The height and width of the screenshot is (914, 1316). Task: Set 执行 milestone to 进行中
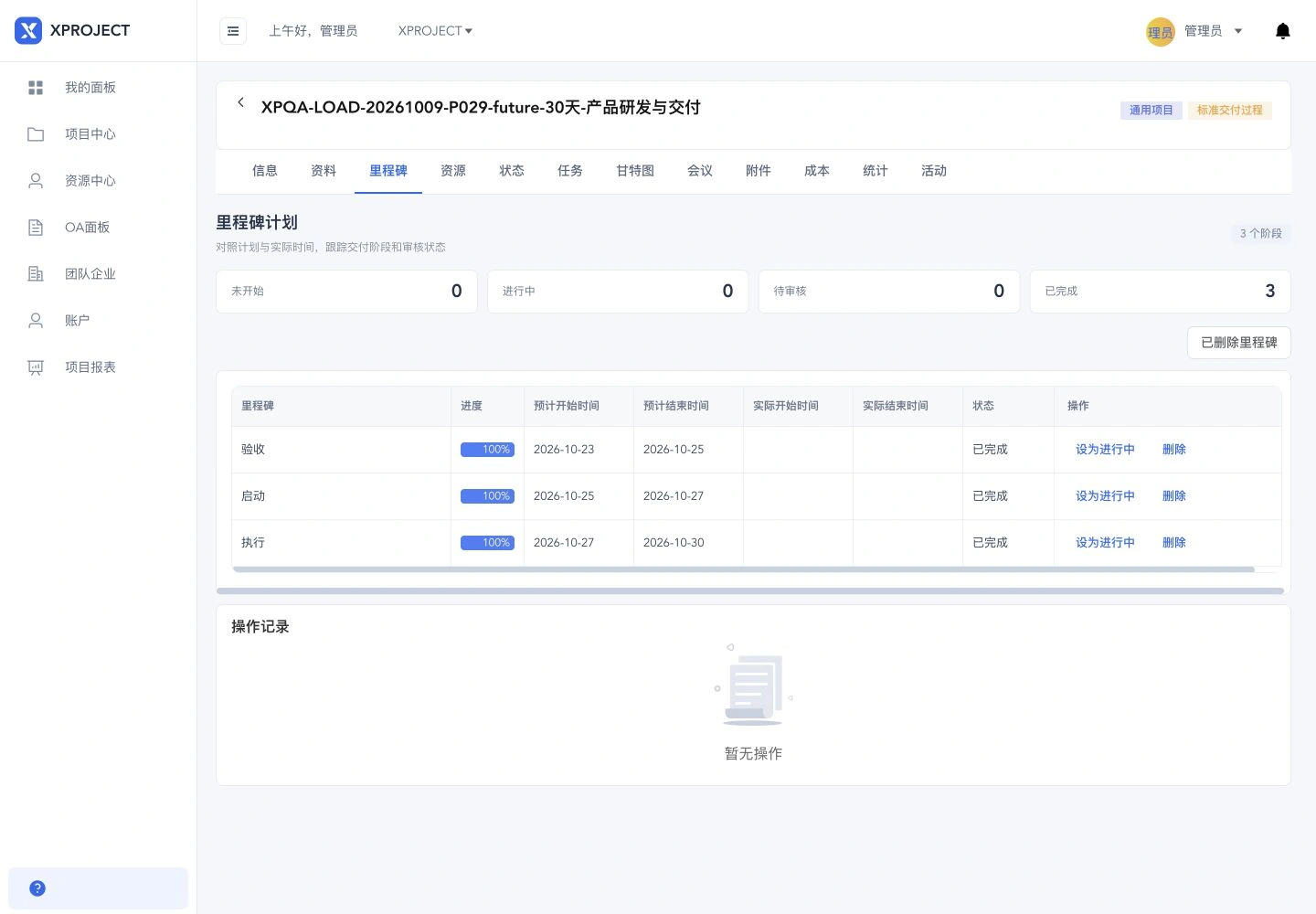coord(1105,543)
